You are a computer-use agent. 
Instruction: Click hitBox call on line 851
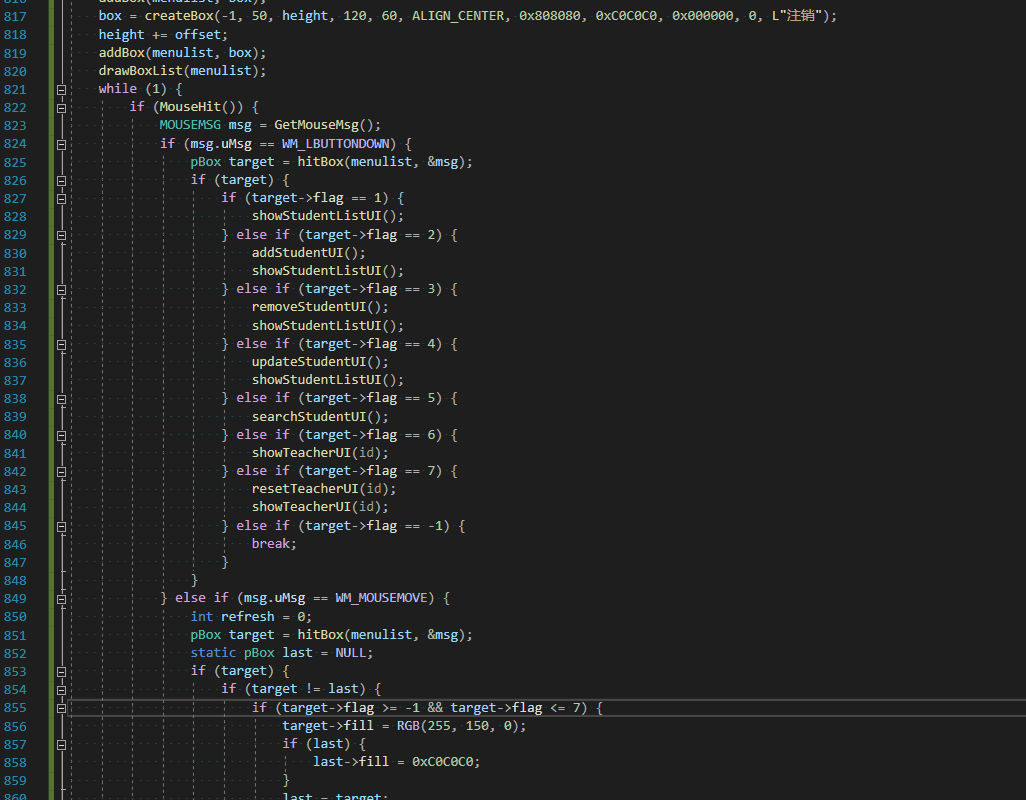click(385, 635)
